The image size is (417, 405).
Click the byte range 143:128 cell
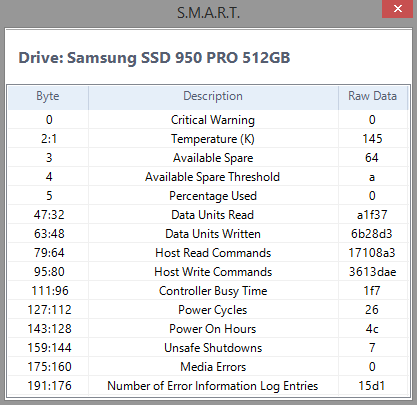[x=49, y=329]
